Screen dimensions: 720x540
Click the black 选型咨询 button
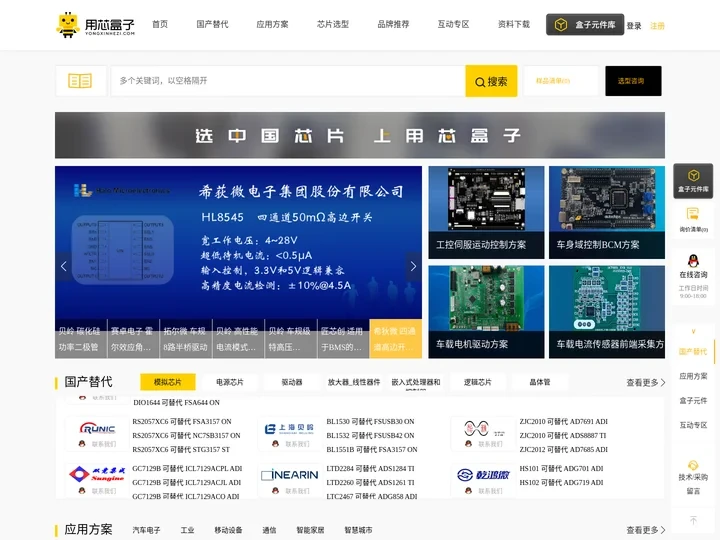(x=633, y=81)
